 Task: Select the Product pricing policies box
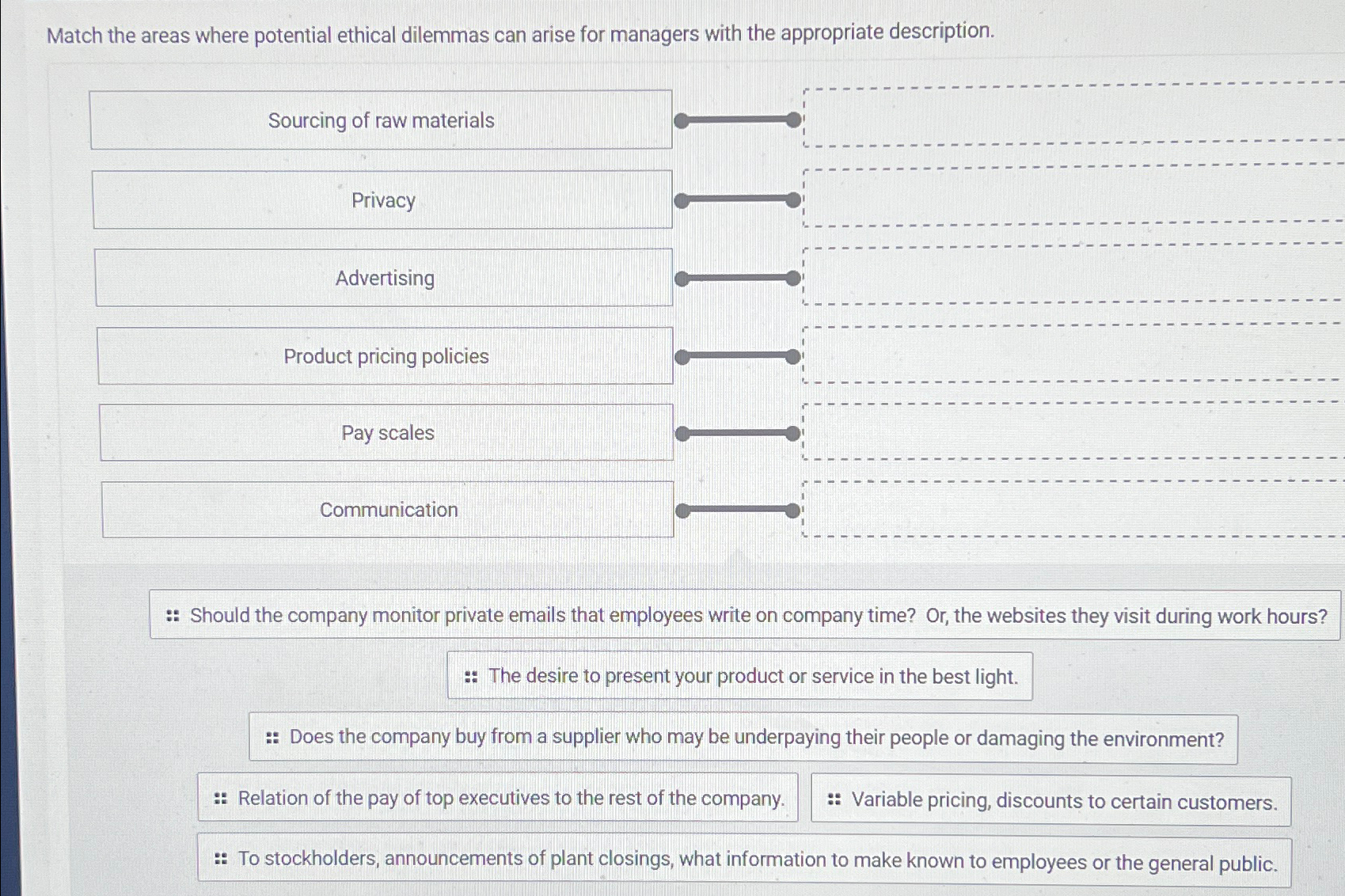point(386,356)
